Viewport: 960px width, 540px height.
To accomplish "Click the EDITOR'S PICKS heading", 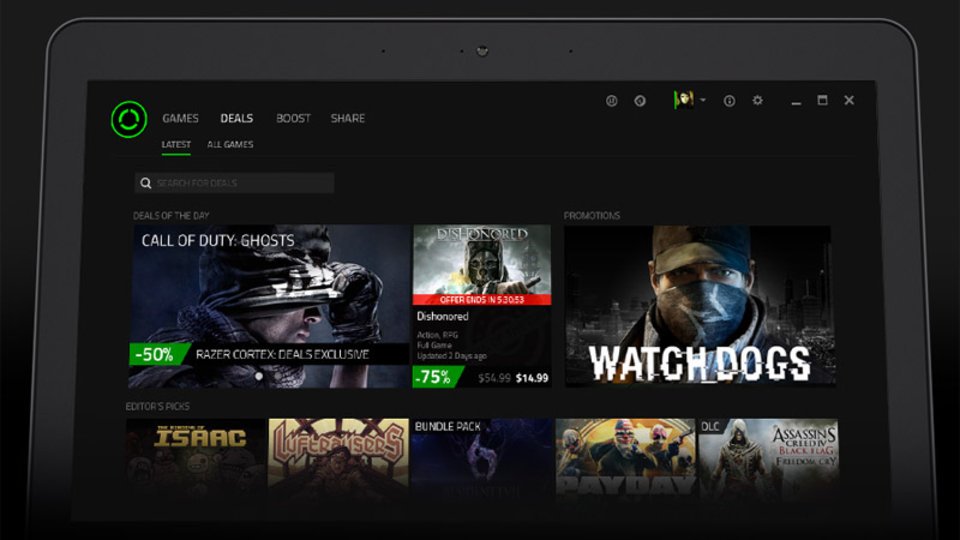I will coord(157,407).
